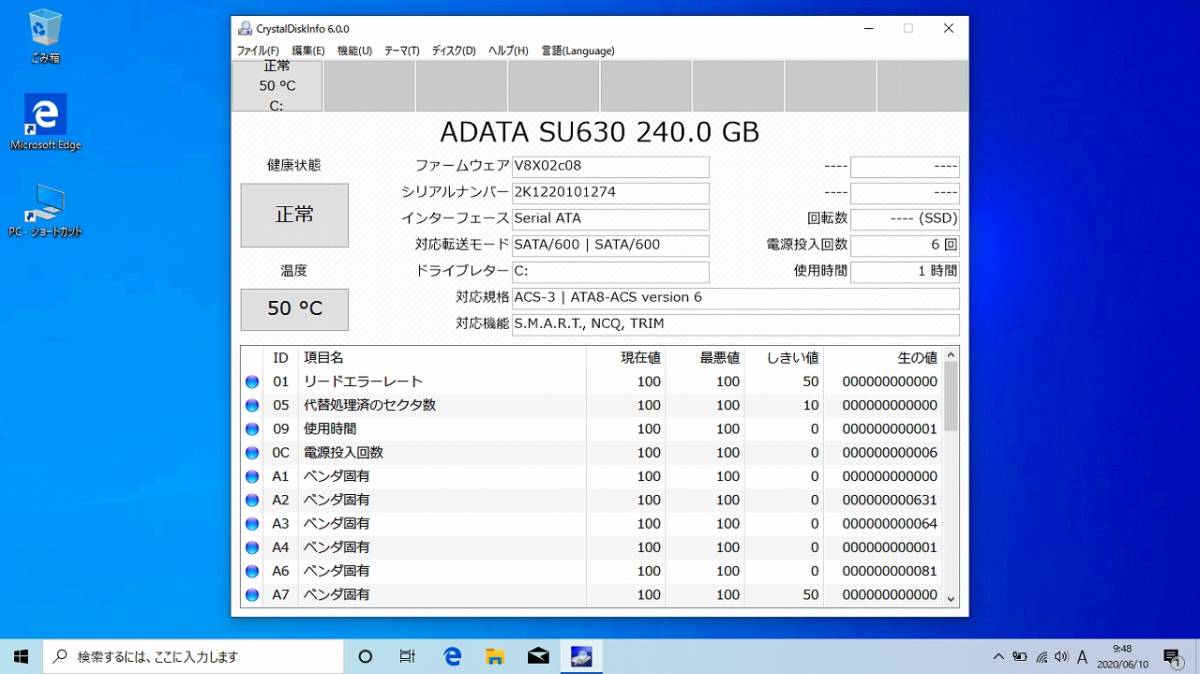
Task: Click the IME input mode A indicator
Action: (x=1082, y=657)
